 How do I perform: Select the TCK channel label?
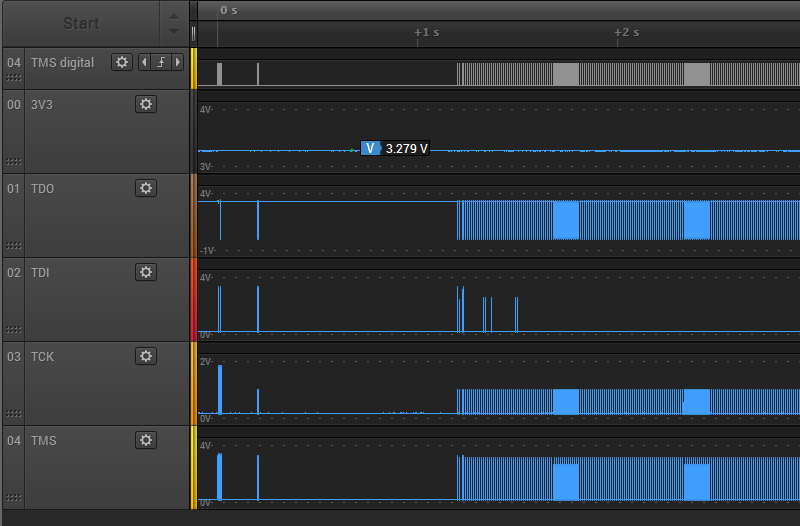tap(42, 357)
